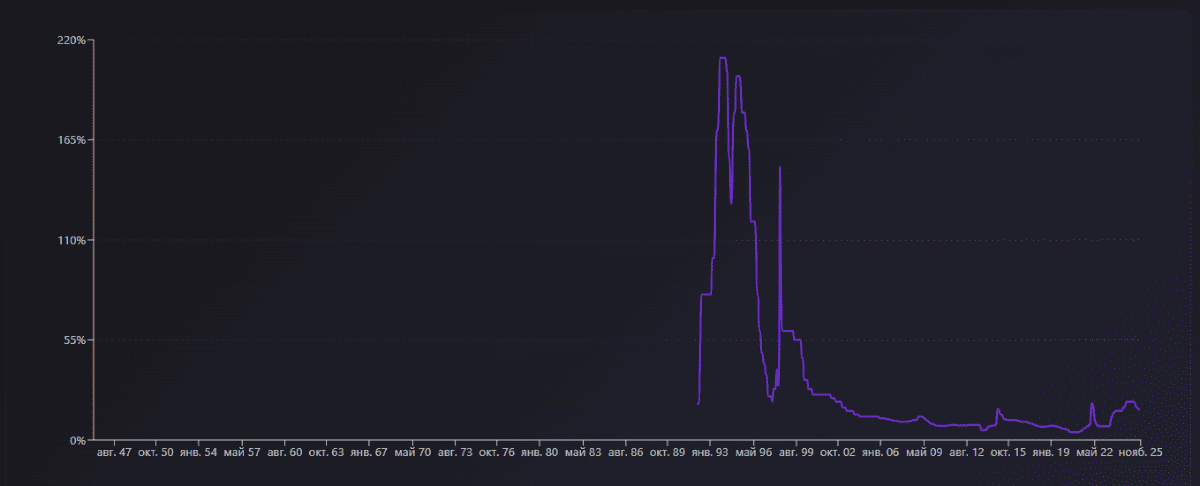
Task: Click the 165% y-axis label
Action: click(x=73, y=140)
